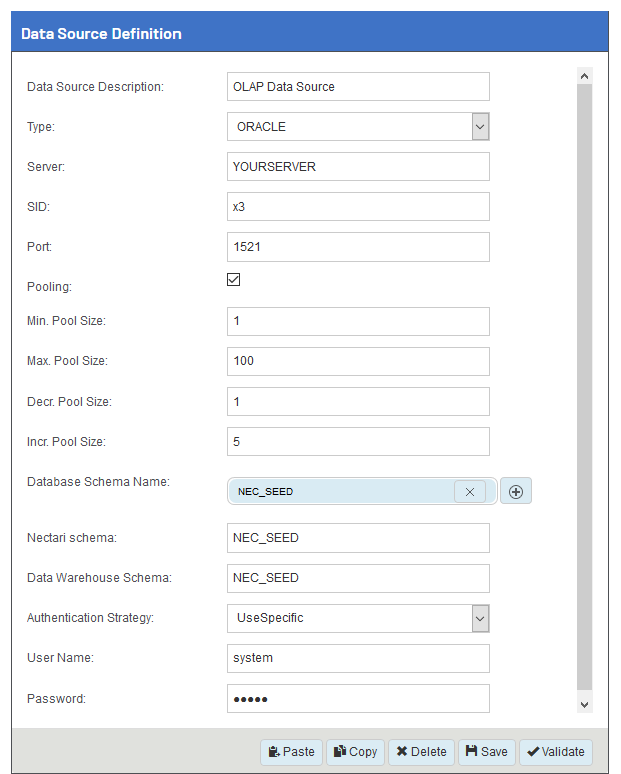The image size is (621, 774).
Task: Click the Paste button
Action: [291, 752]
